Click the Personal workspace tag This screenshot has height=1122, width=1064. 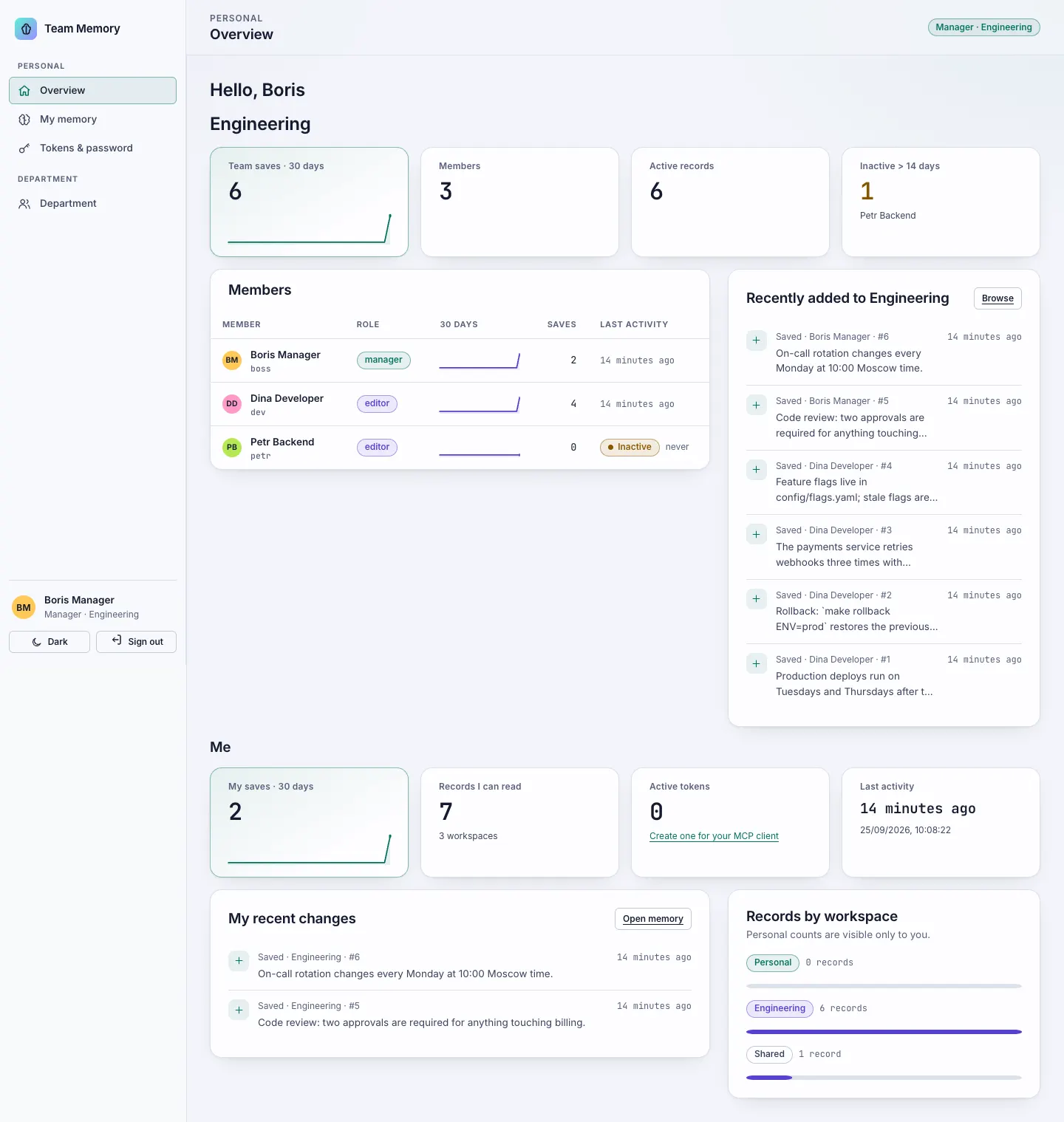(773, 962)
